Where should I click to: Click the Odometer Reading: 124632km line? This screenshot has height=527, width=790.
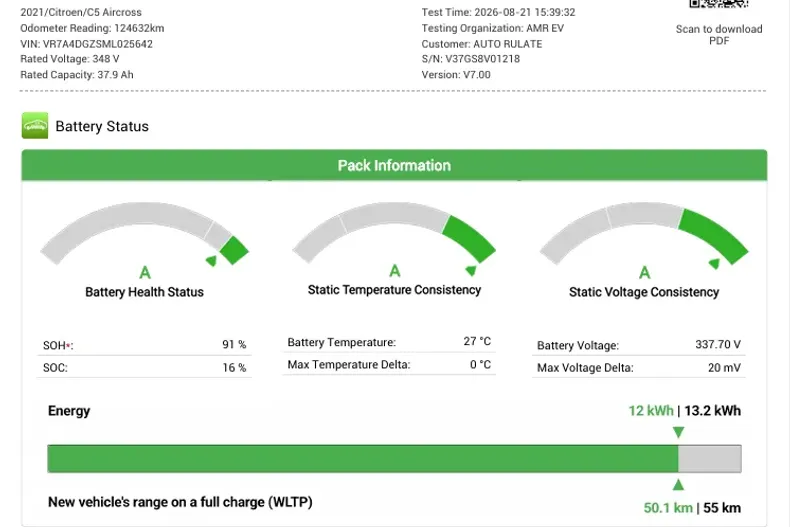(92, 28)
